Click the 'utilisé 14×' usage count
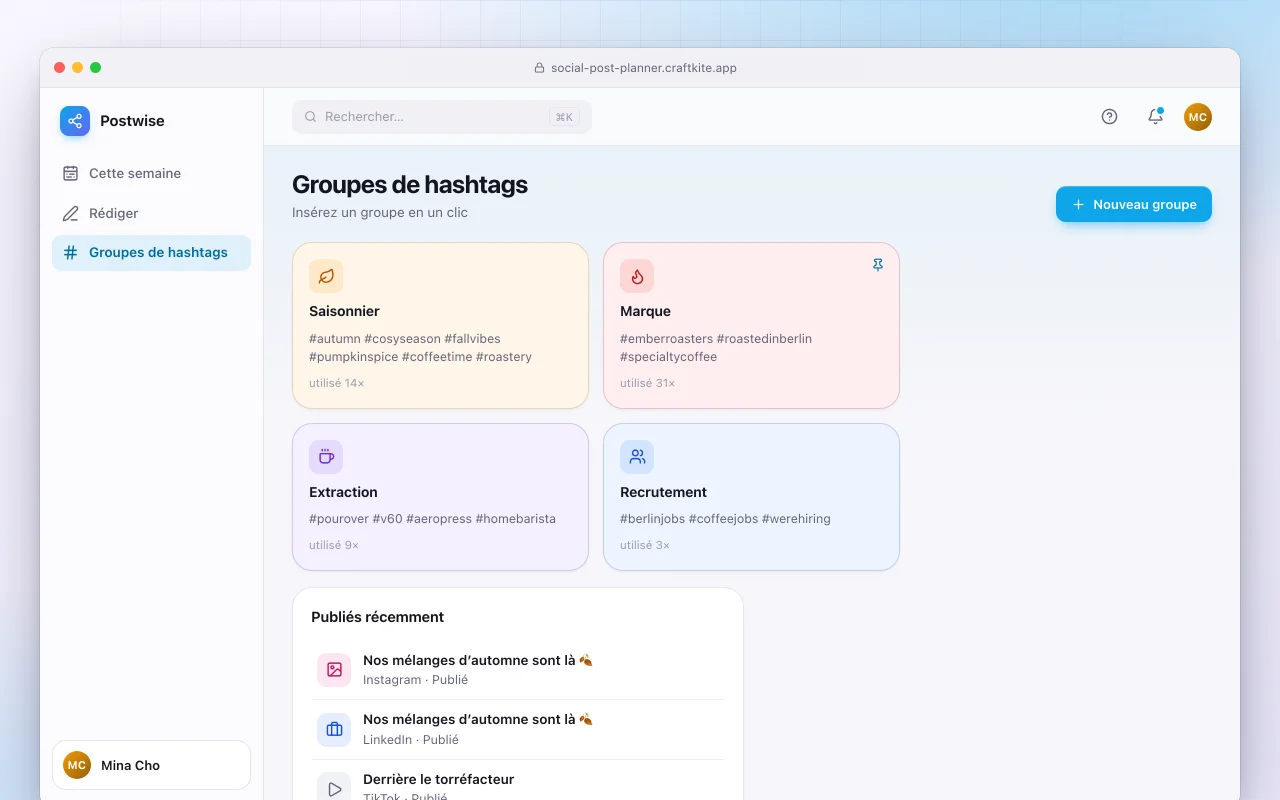The height and width of the screenshot is (800, 1280). pyautogui.click(x=336, y=383)
